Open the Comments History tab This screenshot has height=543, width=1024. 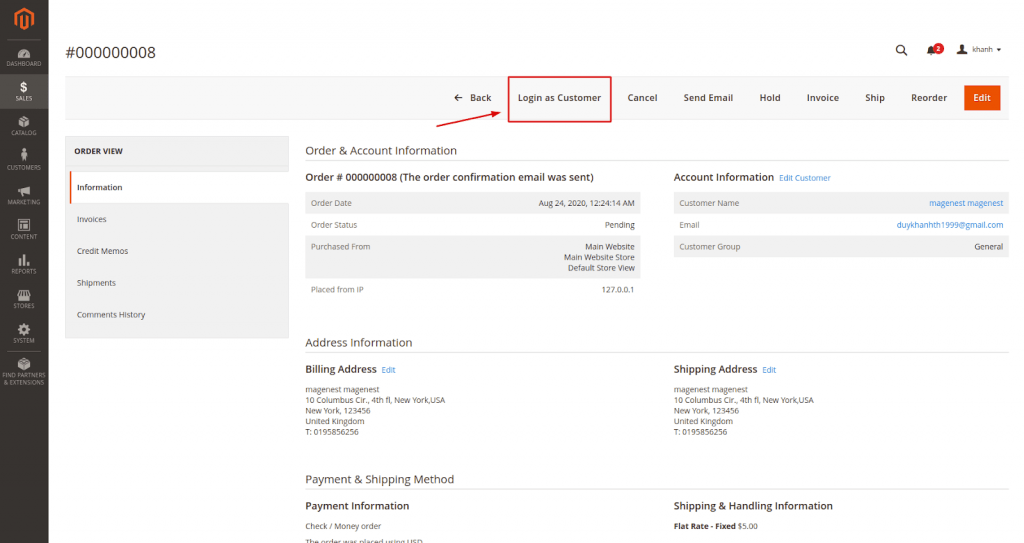[111, 315]
